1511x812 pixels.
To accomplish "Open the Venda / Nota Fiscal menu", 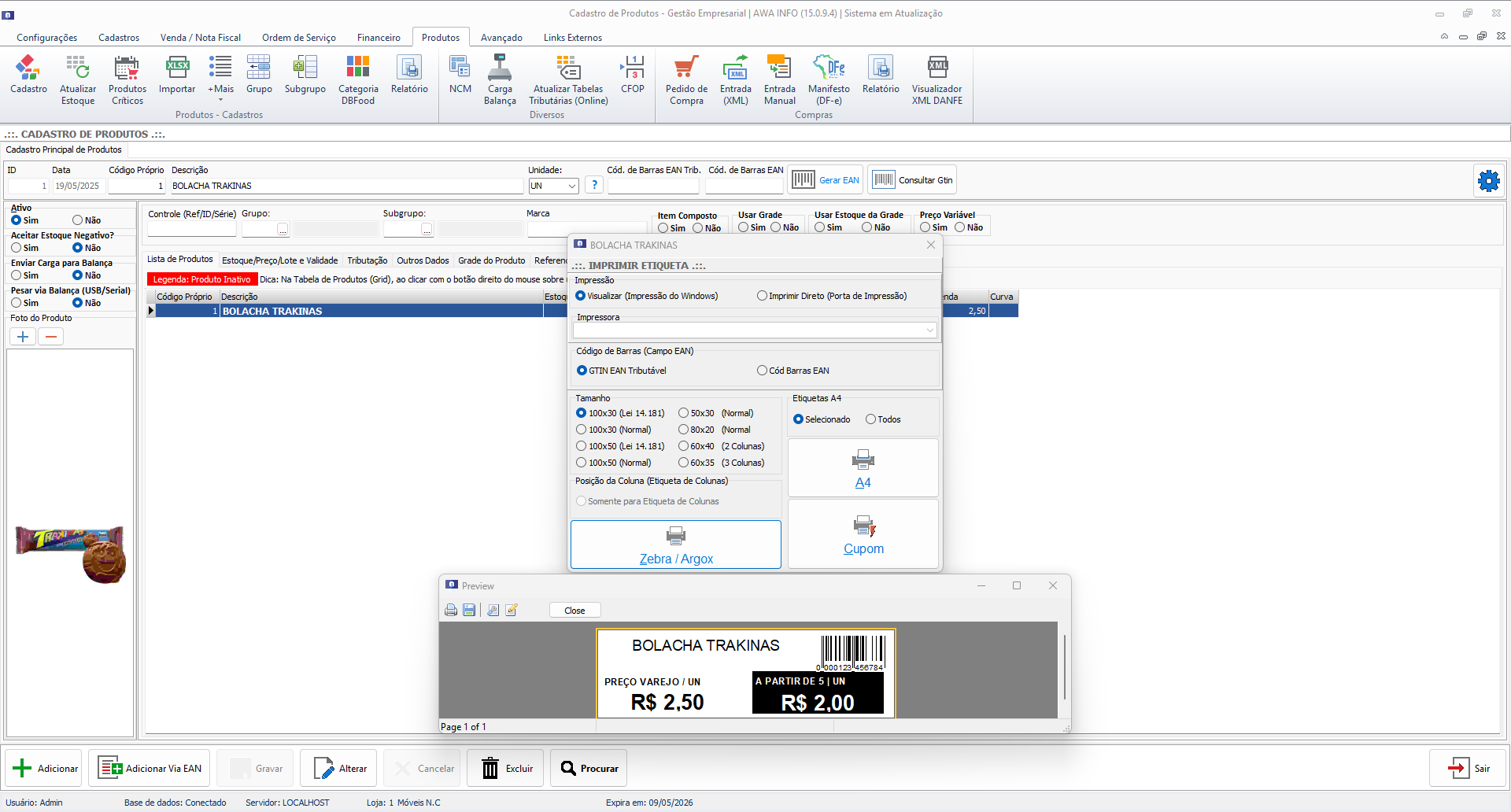I will [x=201, y=38].
